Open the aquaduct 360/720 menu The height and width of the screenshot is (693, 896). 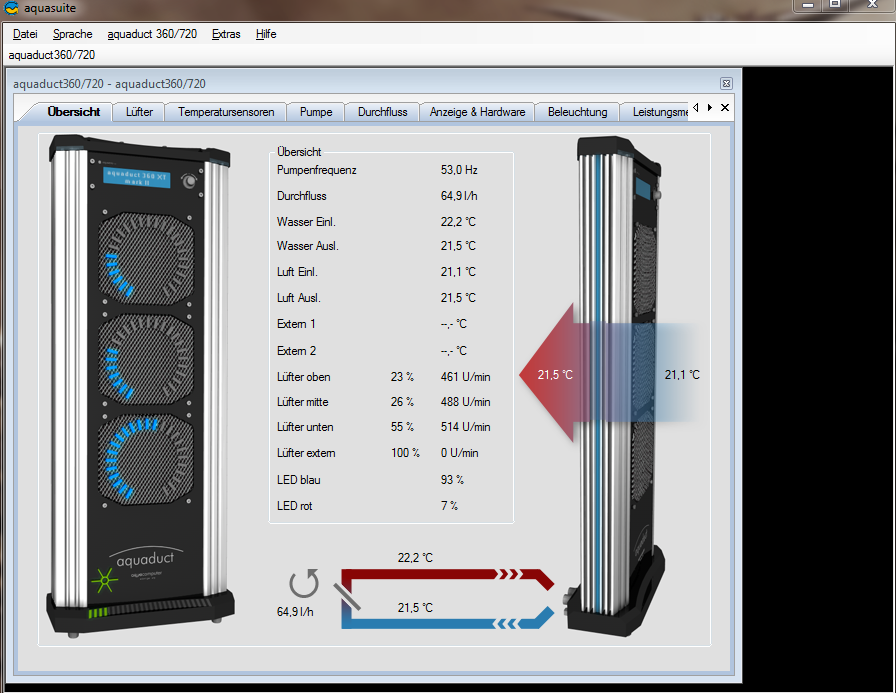click(152, 34)
